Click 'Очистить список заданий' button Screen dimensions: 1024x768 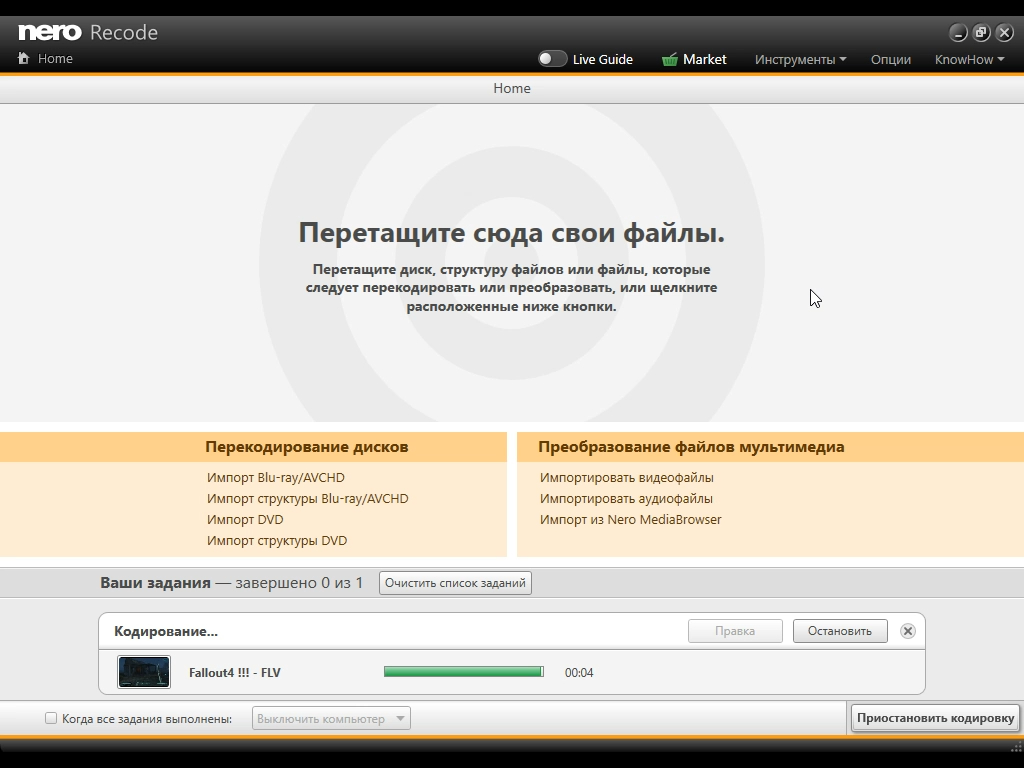coord(455,583)
